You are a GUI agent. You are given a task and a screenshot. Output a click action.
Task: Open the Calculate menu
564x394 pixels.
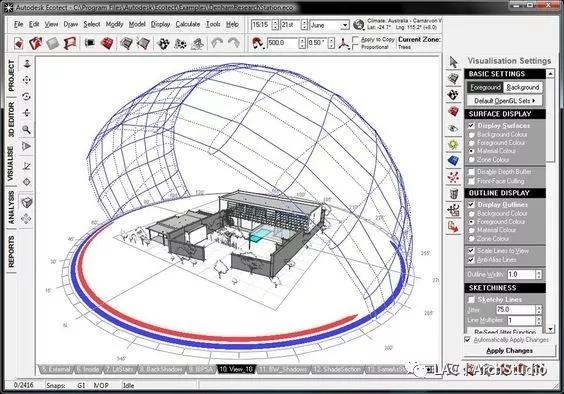tap(188, 24)
